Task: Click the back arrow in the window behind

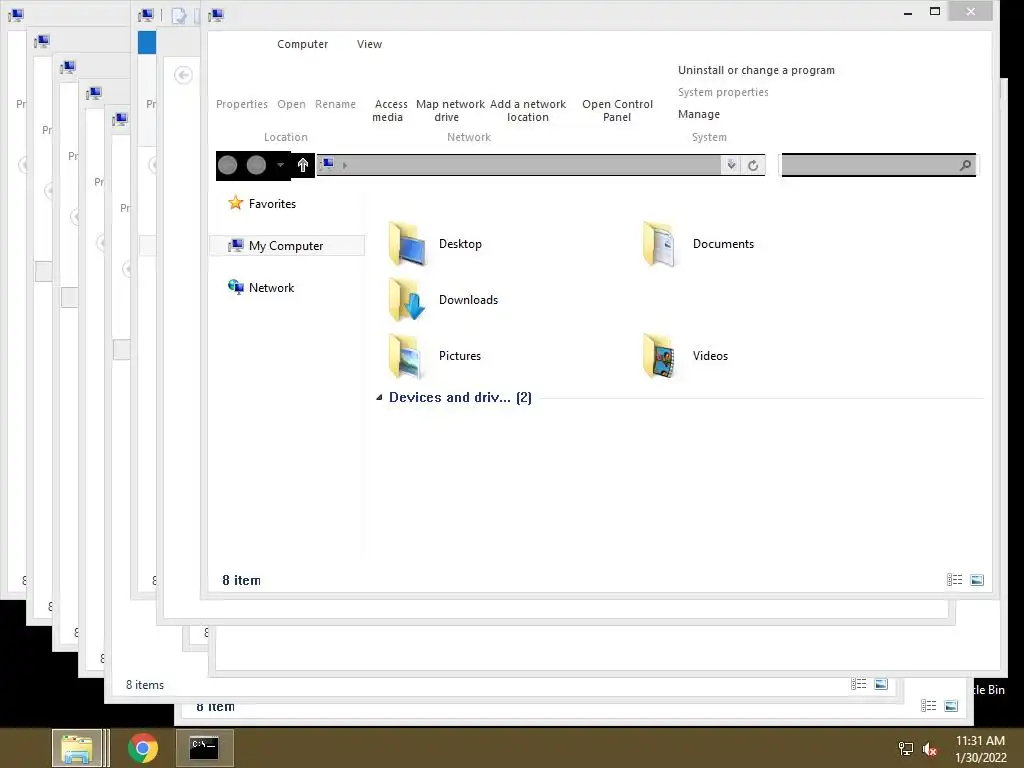Action: coord(184,75)
